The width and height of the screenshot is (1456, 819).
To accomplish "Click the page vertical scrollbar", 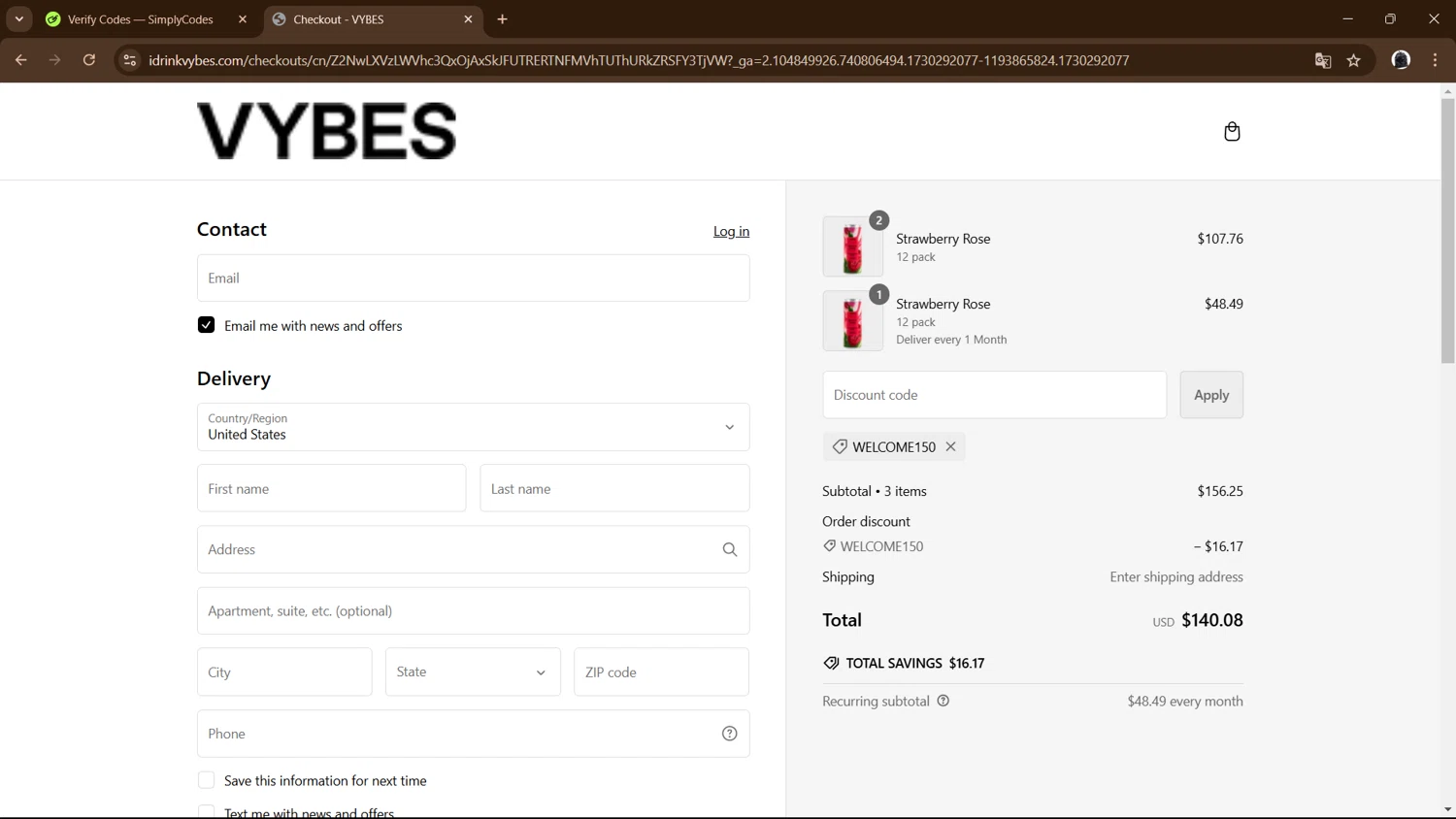I will [1447, 230].
